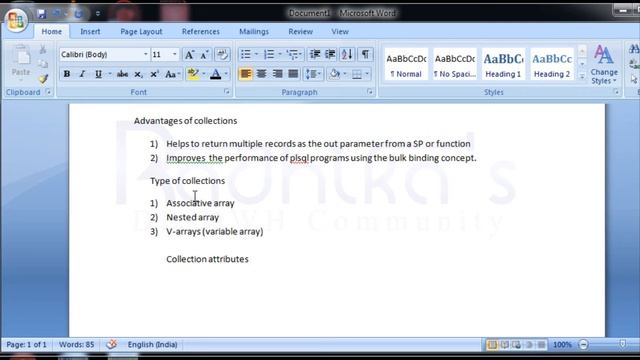Click English (India) language indicator
Screen dimensions: 640x360
pyautogui.click(x=152, y=344)
